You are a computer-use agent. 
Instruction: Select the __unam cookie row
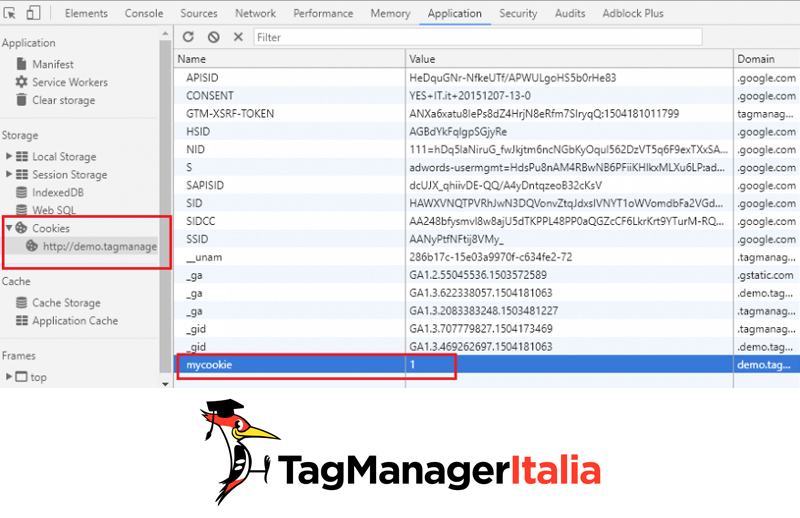[x=487, y=257]
